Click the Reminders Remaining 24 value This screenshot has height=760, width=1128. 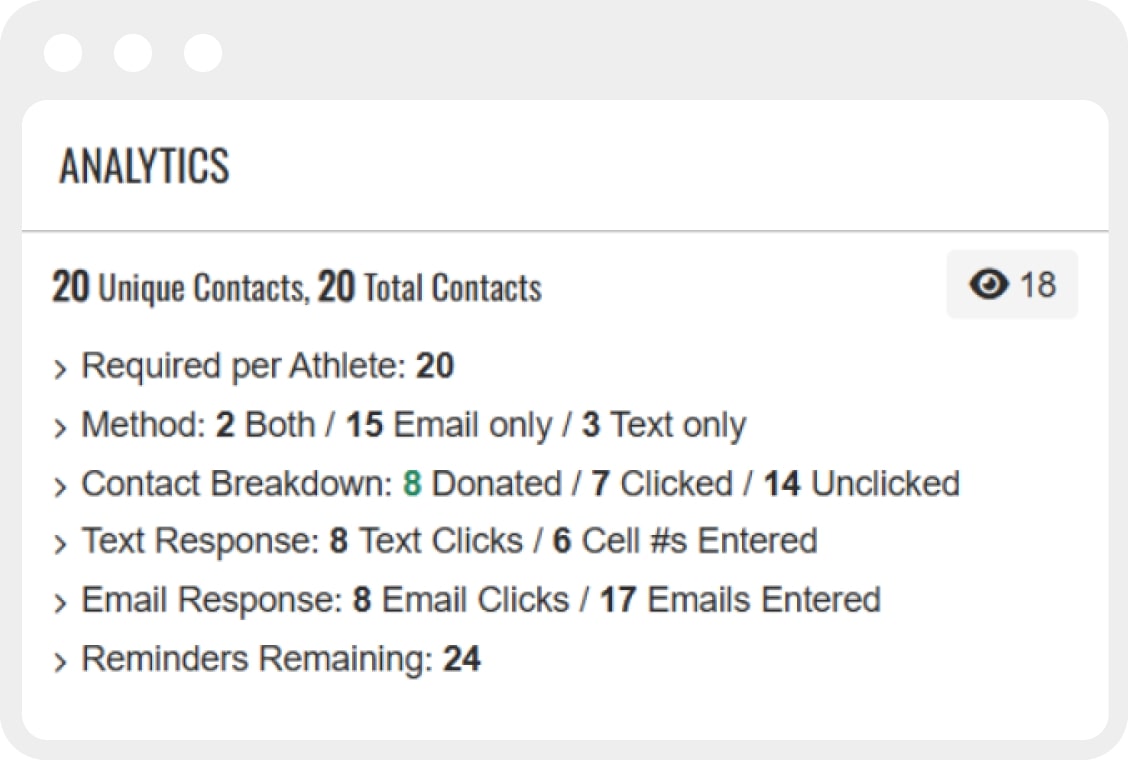462,659
